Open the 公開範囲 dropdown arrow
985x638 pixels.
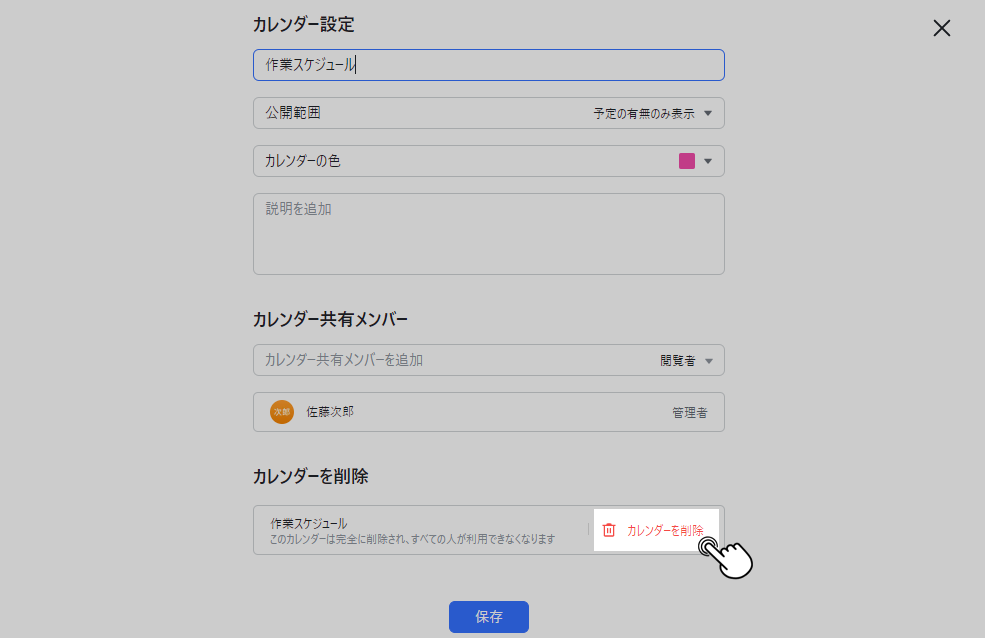[708, 113]
